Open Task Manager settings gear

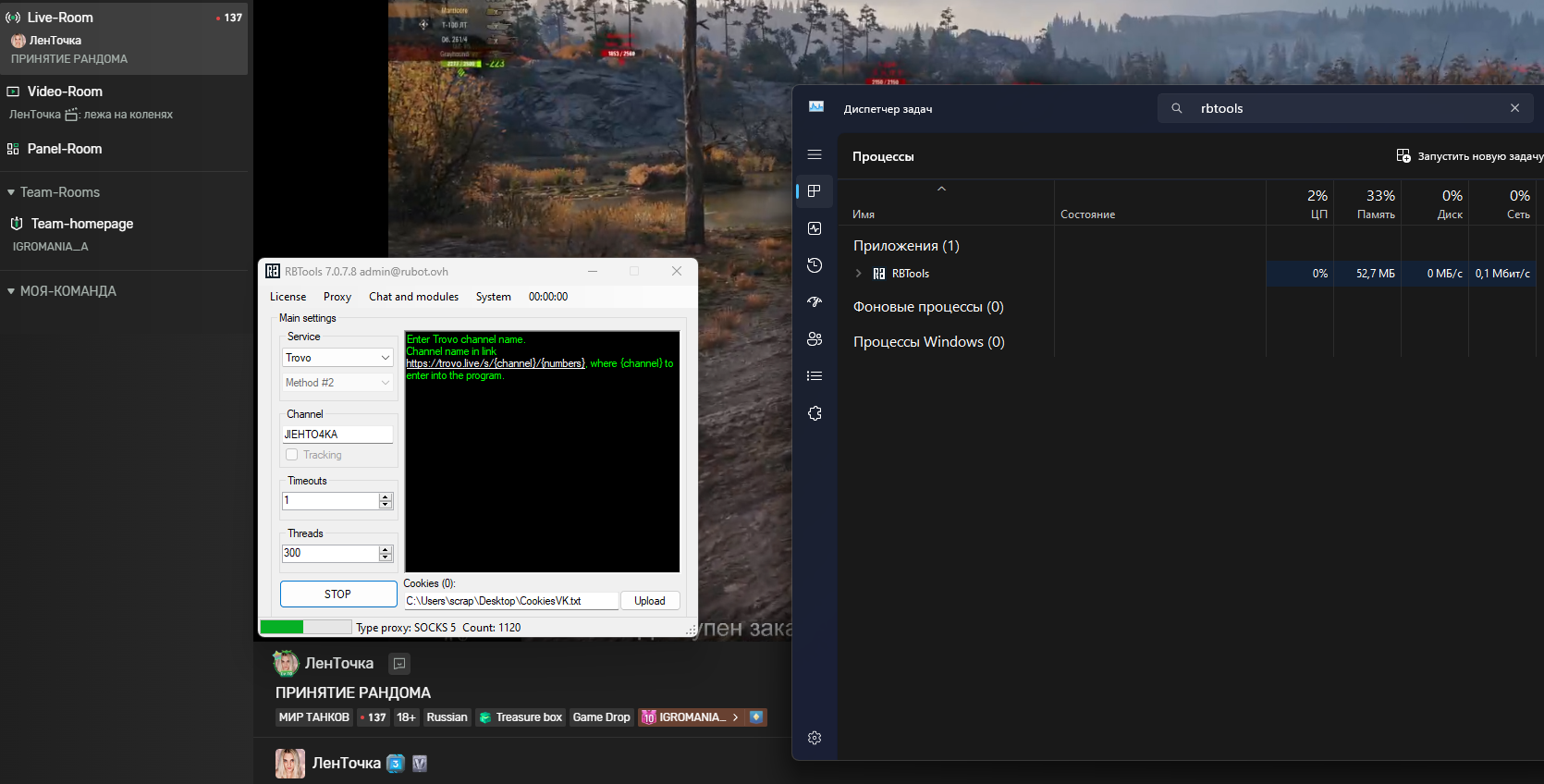(x=815, y=738)
